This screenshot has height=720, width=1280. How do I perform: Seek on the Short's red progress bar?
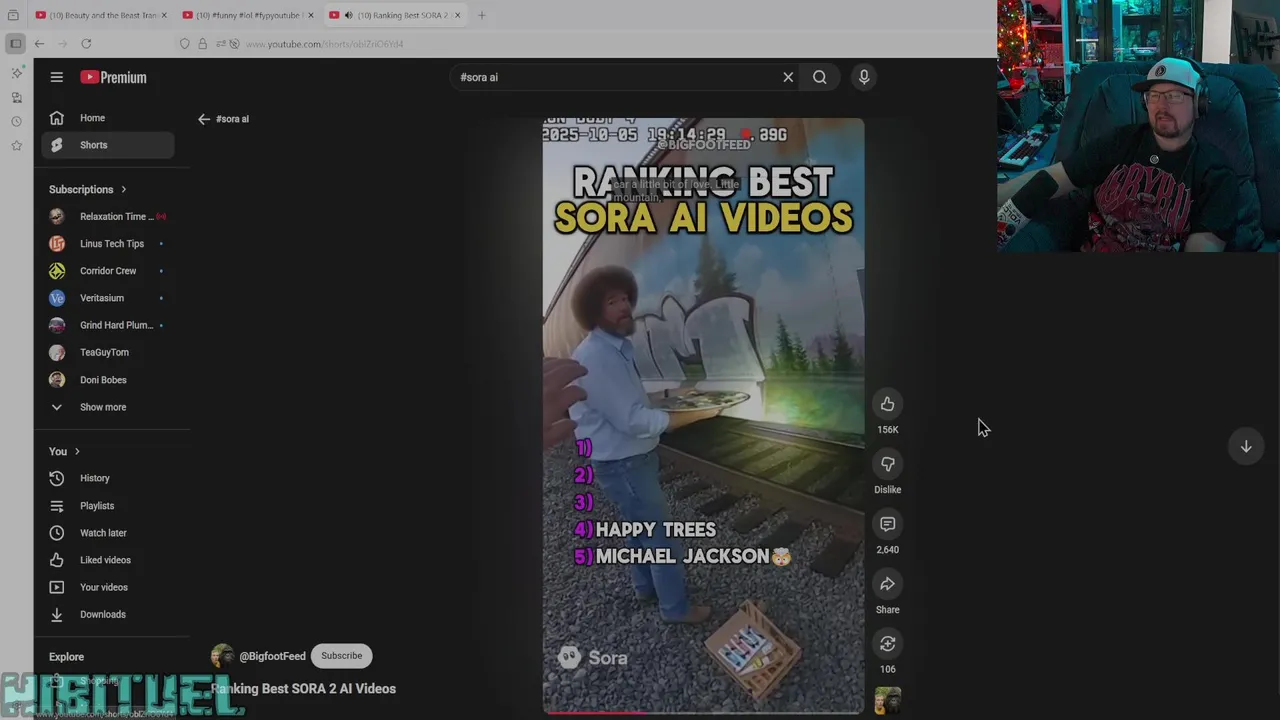coord(704,712)
